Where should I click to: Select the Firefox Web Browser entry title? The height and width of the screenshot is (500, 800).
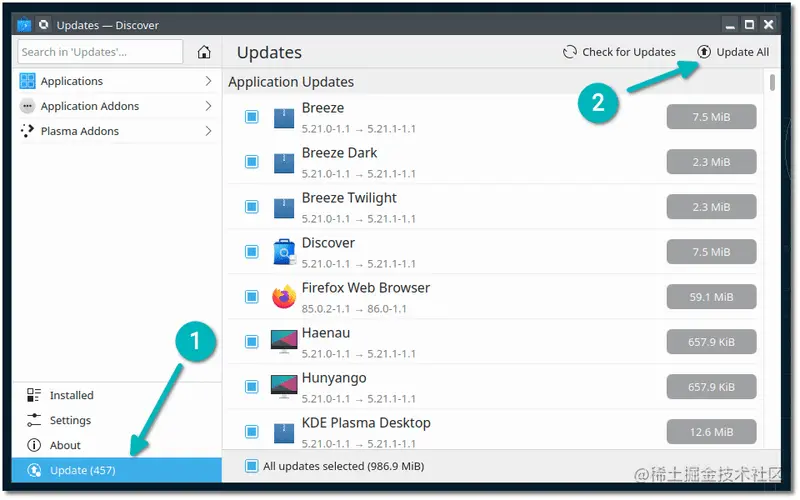[x=366, y=288]
